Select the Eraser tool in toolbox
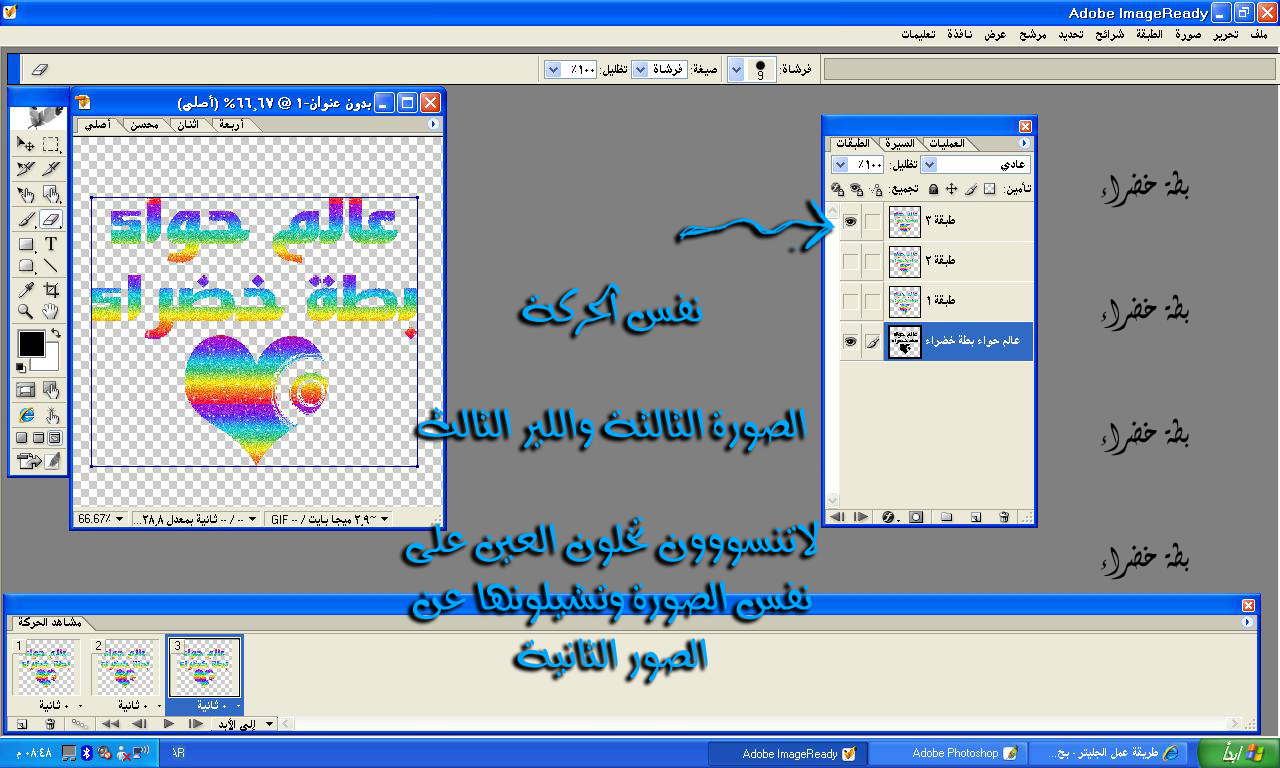 [51, 220]
